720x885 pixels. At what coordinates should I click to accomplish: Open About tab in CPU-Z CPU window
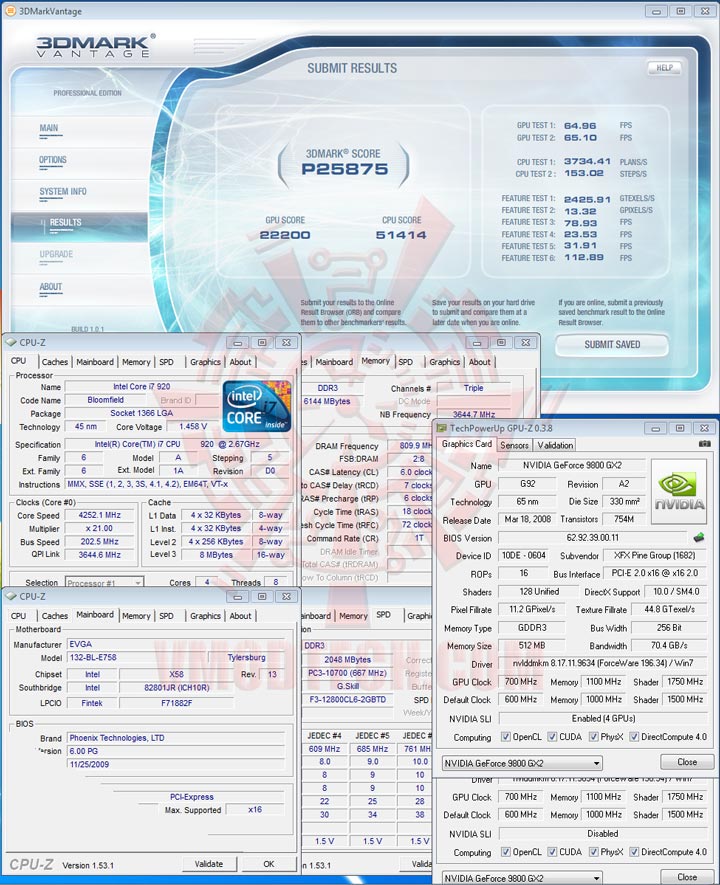[240, 362]
